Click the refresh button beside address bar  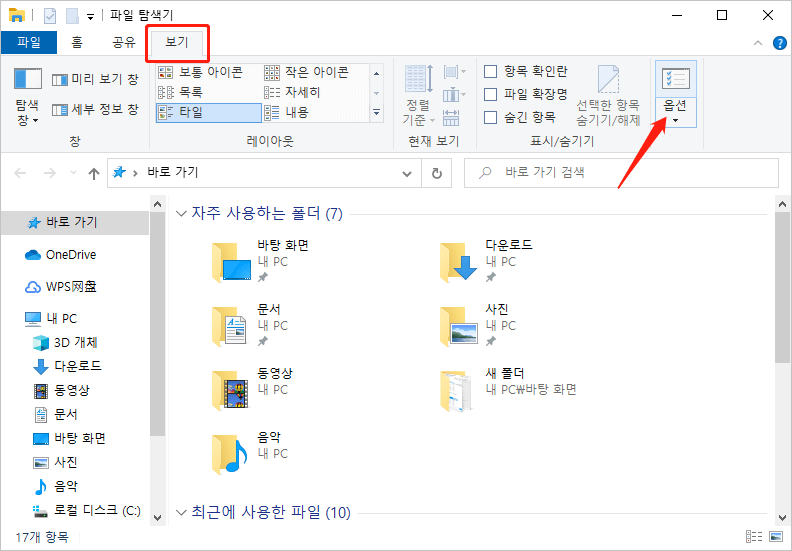click(436, 173)
